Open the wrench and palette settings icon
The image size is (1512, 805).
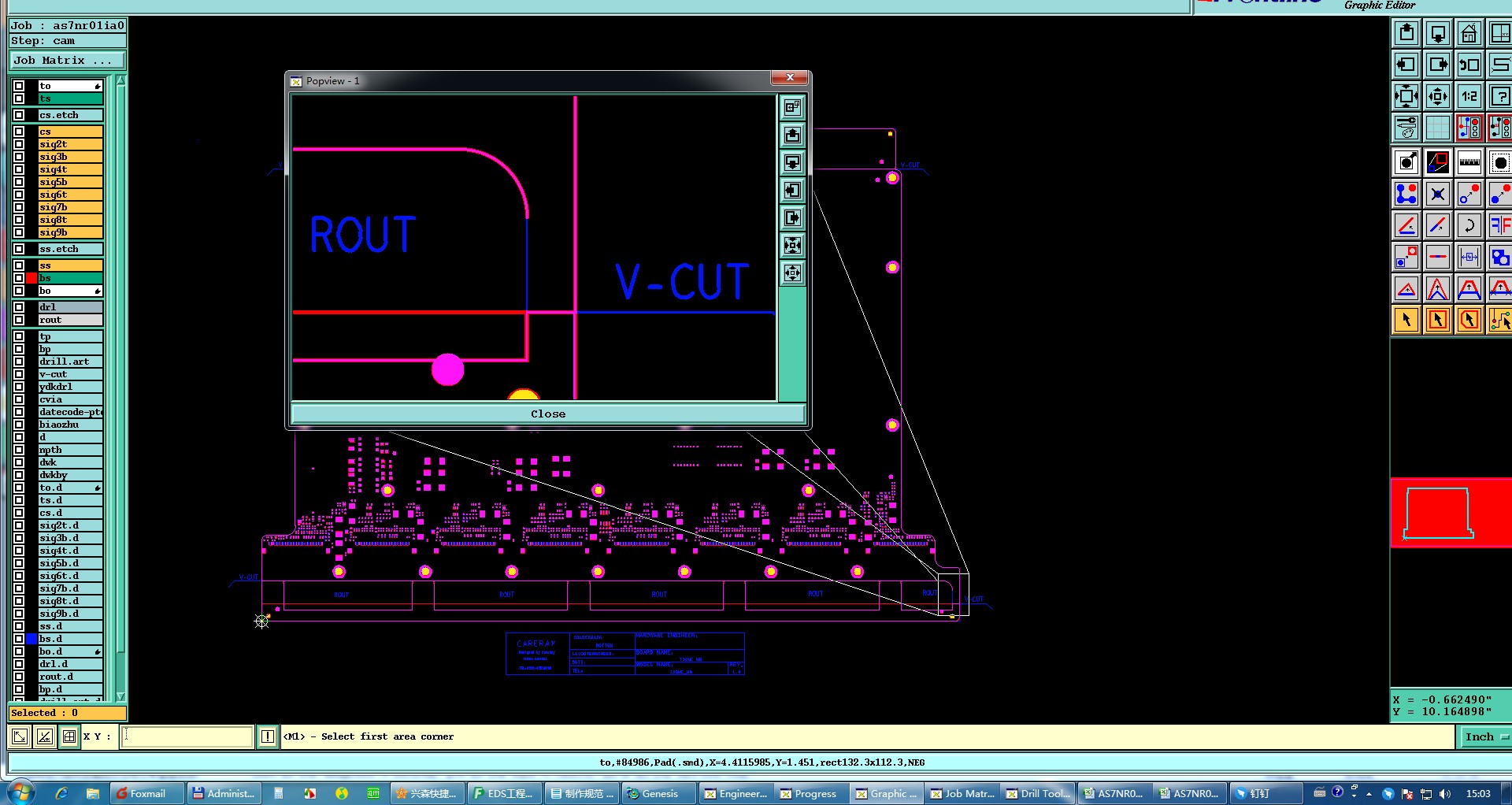(x=1406, y=128)
